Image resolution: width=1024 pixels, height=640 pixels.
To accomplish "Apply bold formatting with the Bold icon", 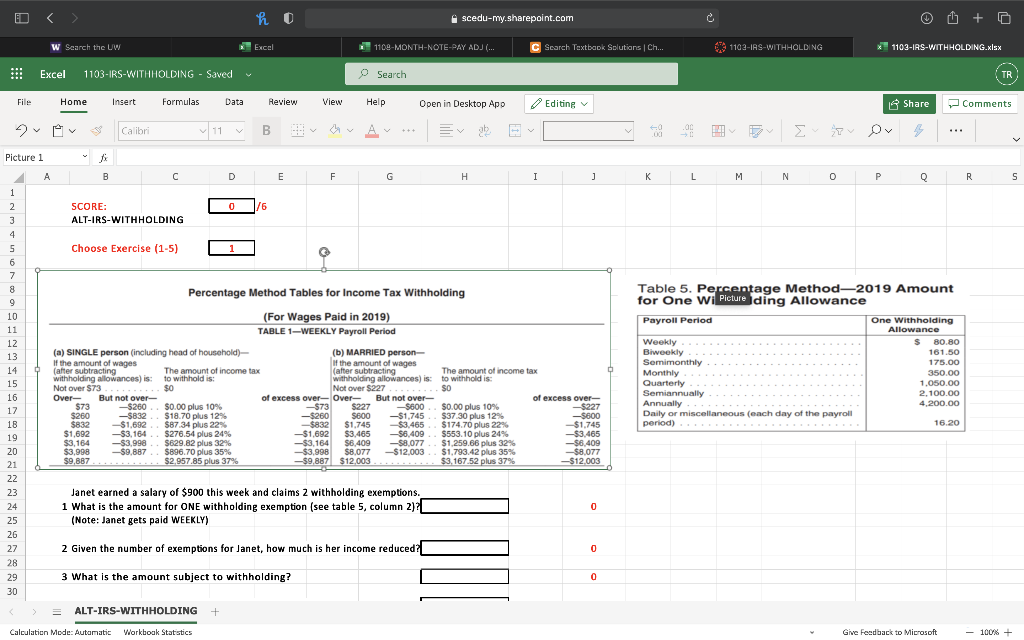I will pyautogui.click(x=266, y=130).
